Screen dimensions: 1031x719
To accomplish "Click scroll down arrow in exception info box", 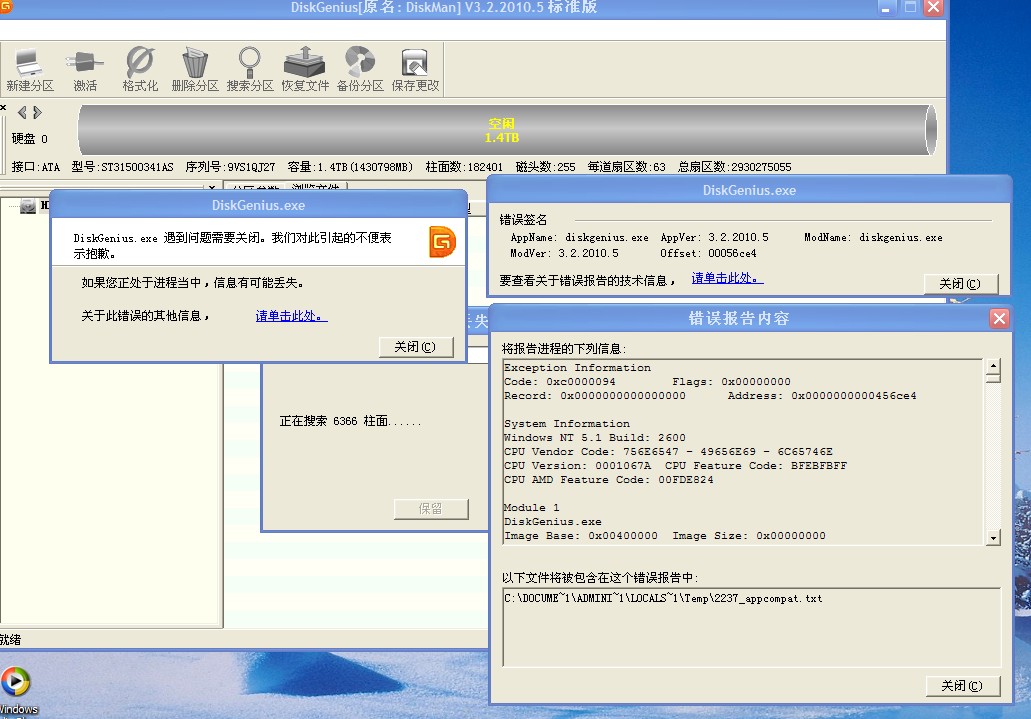I will pyautogui.click(x=993, y=537).
